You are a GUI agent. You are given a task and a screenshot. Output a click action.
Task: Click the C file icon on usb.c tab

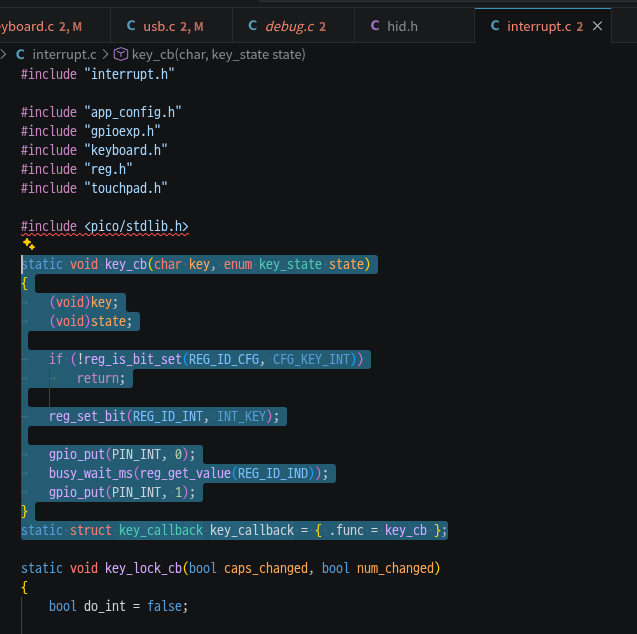(131, 26)
